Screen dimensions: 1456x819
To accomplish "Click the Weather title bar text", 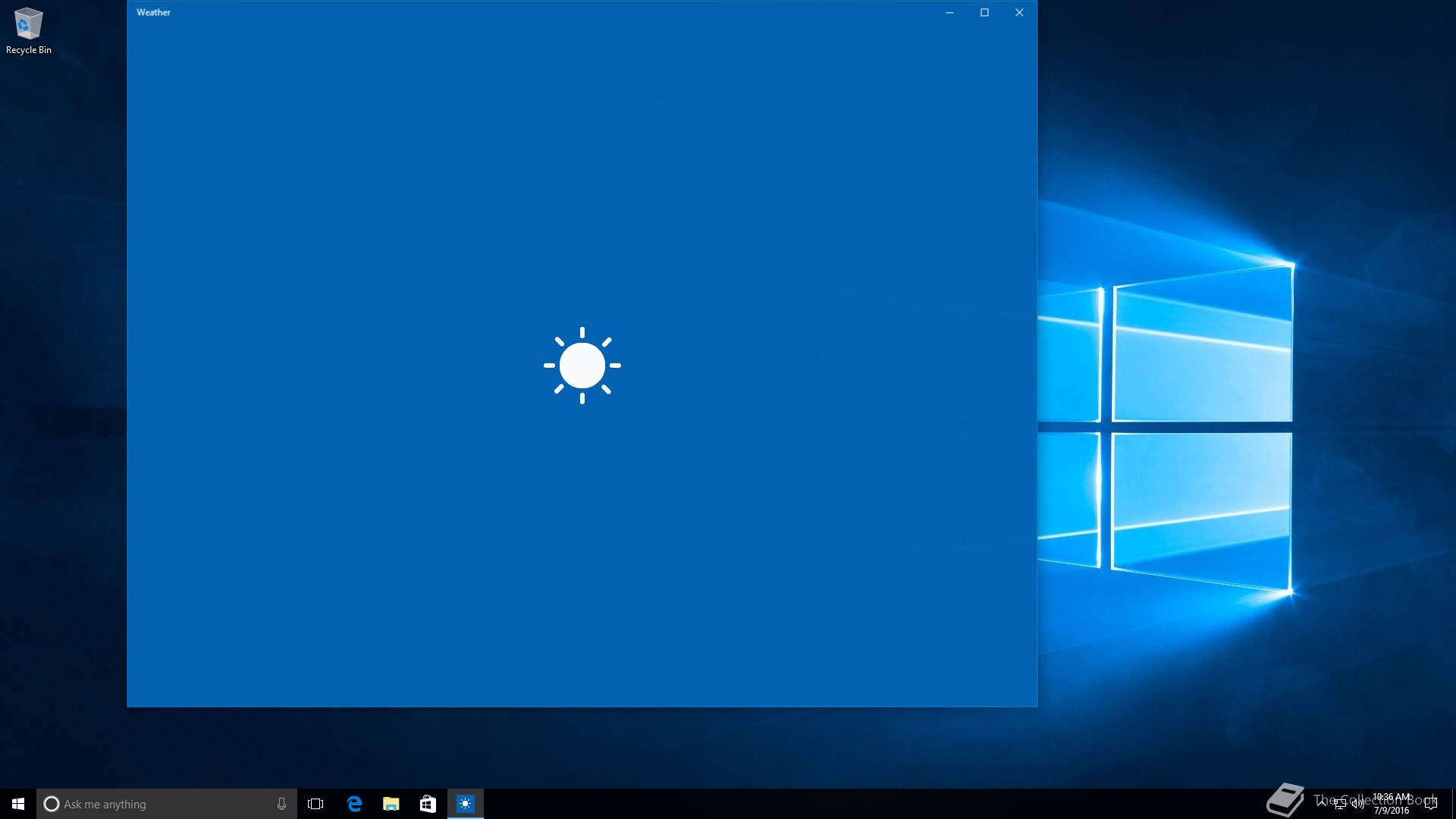I will (x=153, y=12).
